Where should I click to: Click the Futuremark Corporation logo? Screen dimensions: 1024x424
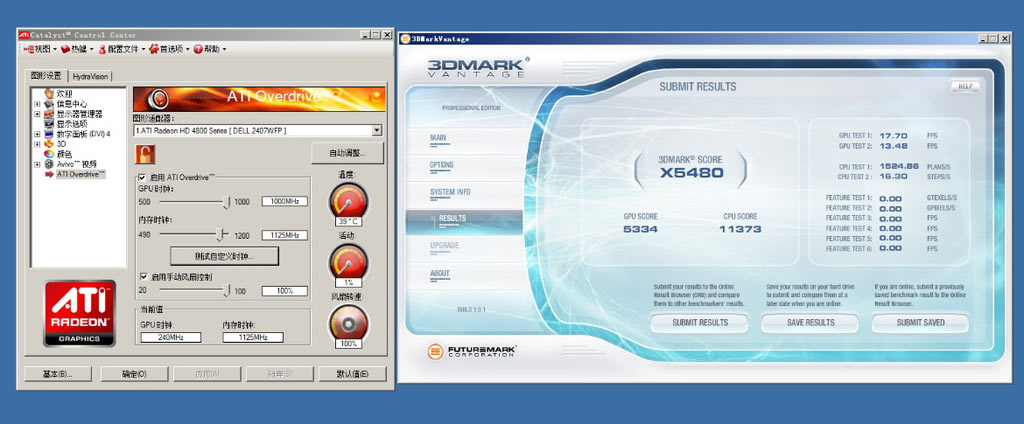coord(468,351)
